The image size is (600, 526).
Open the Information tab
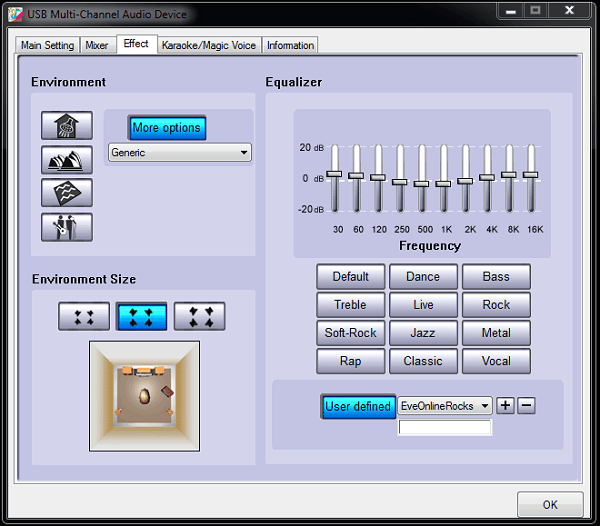click(x=290, y=45)
